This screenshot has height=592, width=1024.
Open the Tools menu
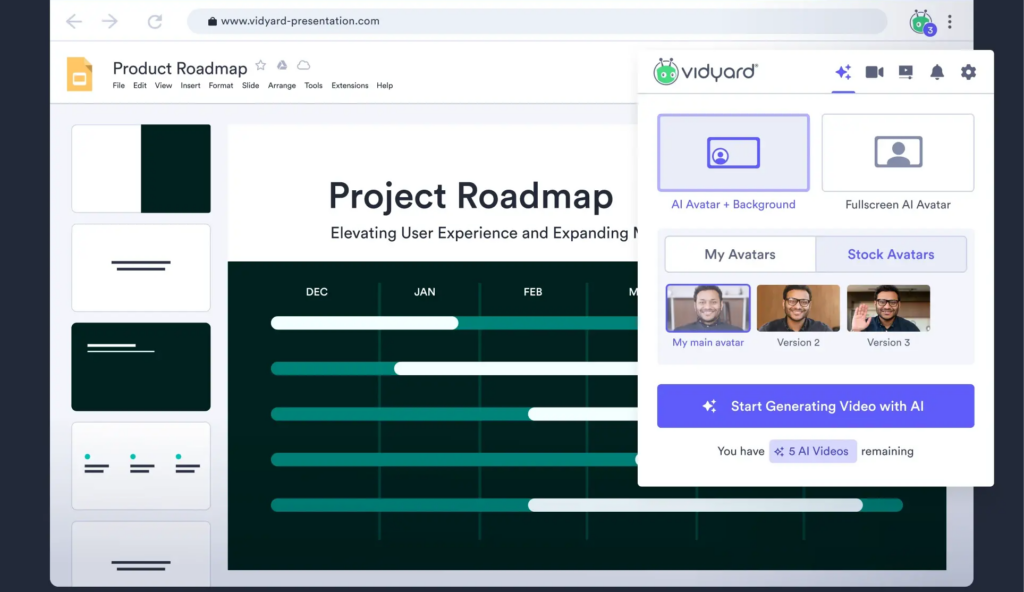click(313, 86)
